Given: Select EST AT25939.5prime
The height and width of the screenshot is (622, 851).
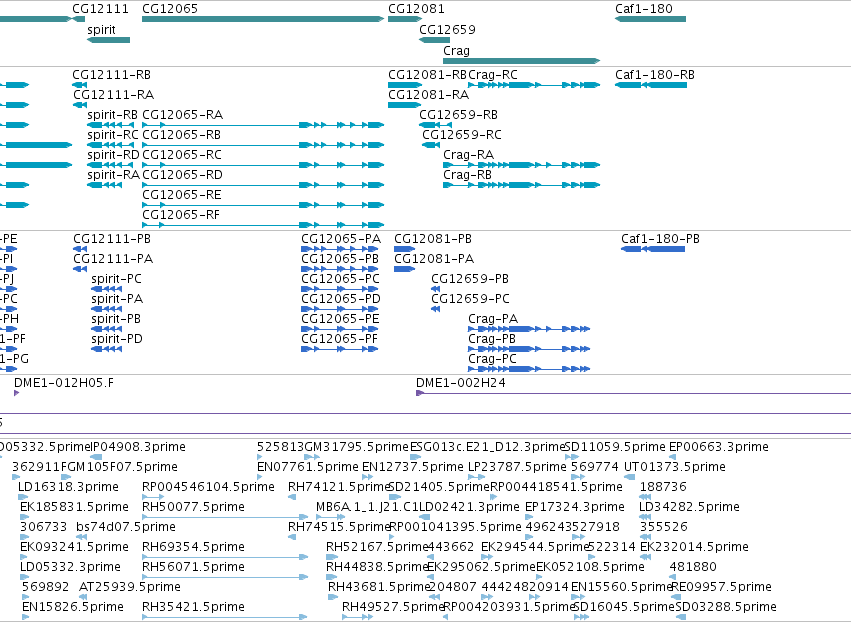Looking at the screenshot, I should pyautogui.click(x=130, y=587).
